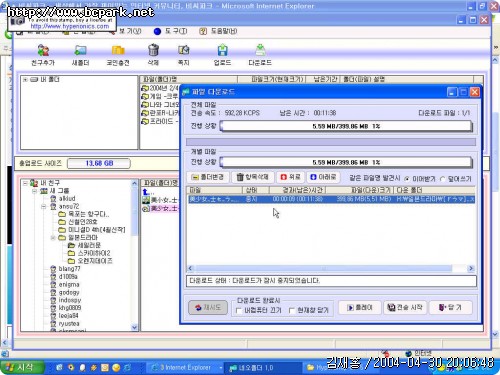Check the 현재창 닫기 checkbox

pyautogui.click(x=292, y=310)
